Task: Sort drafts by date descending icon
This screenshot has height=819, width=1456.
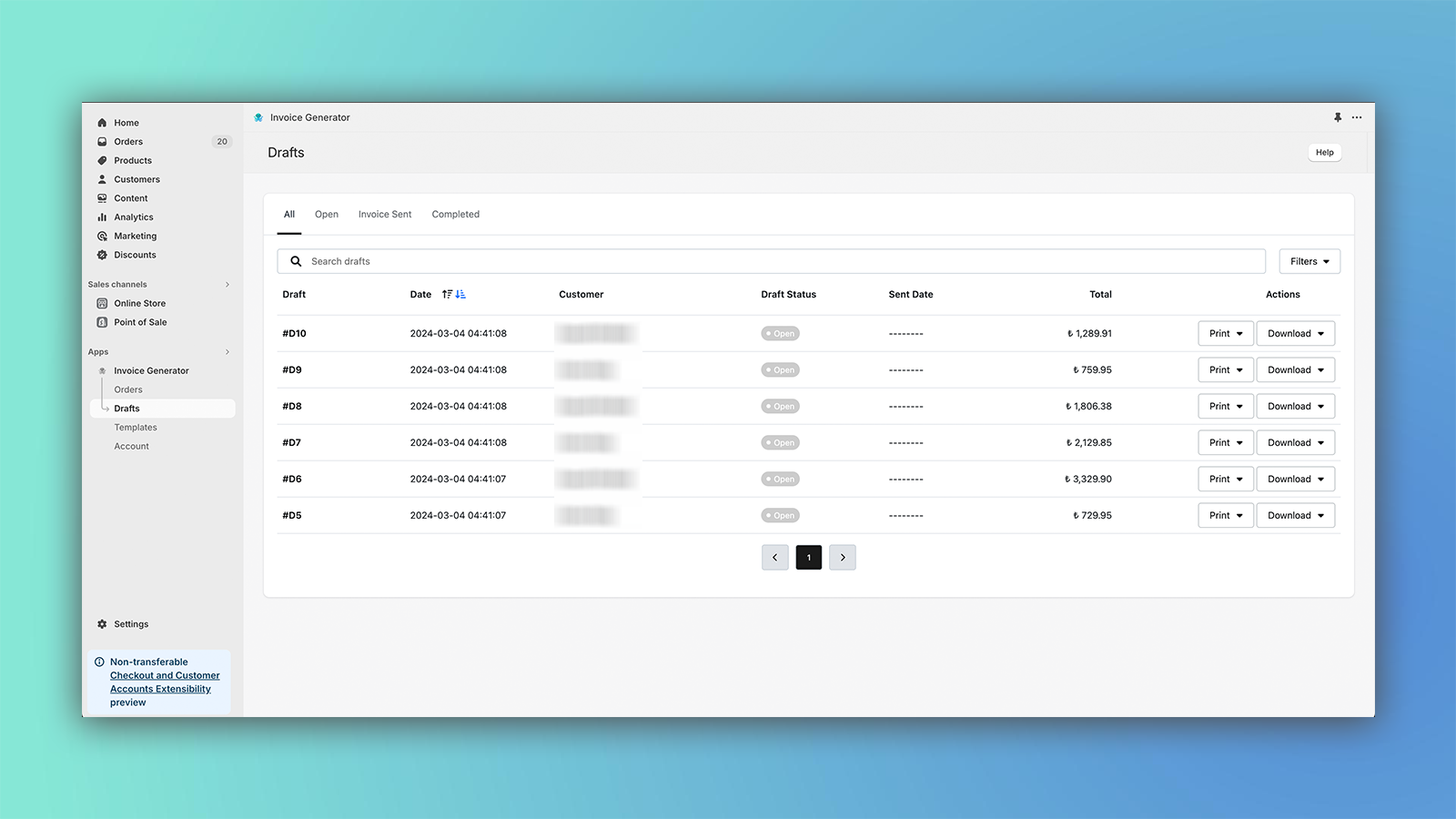Action: point(460,294)
